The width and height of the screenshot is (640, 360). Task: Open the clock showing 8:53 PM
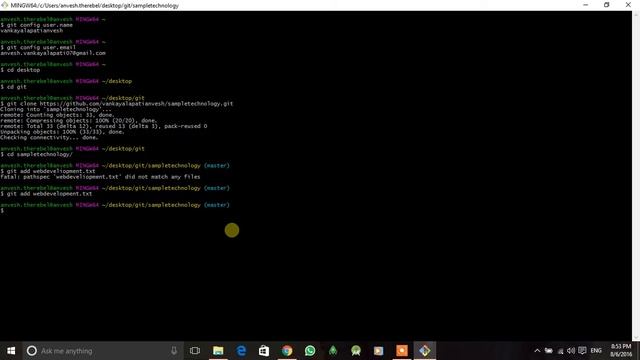click(x=621, y=351)
